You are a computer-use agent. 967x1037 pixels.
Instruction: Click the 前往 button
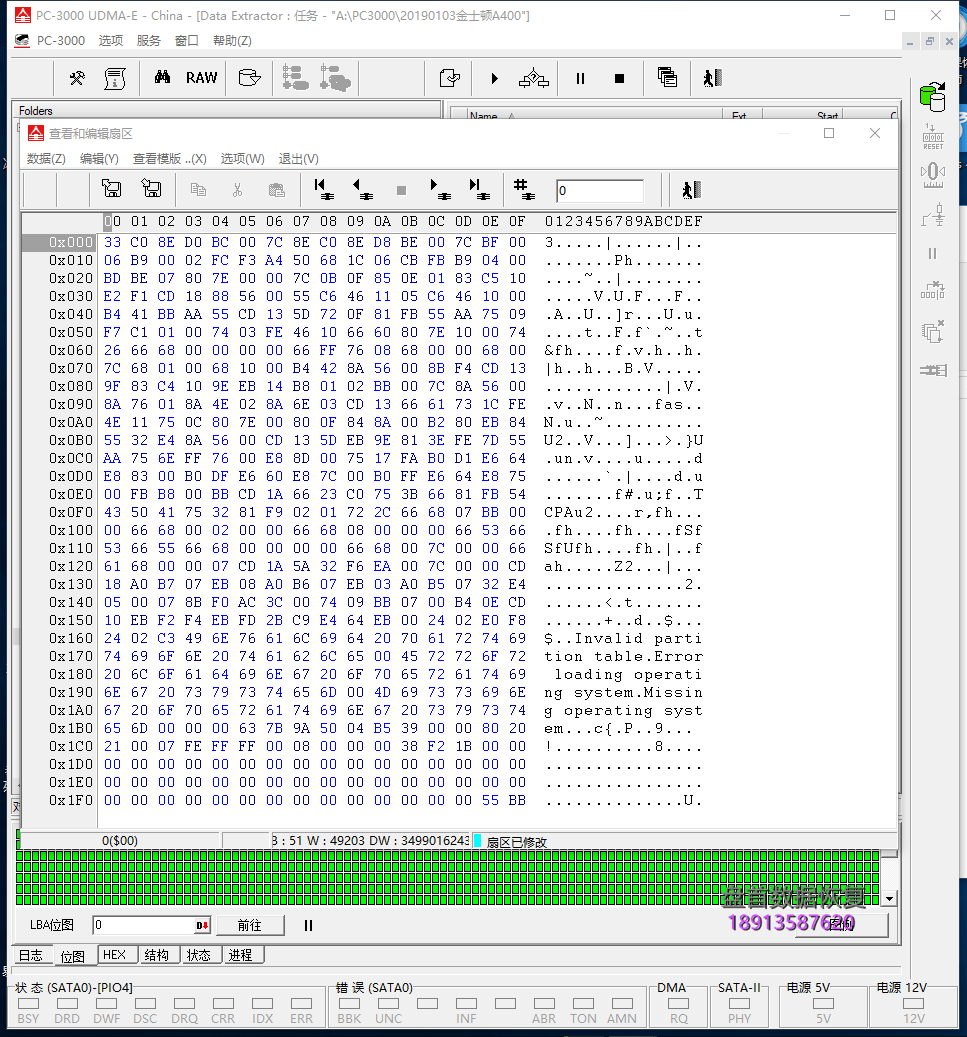[250, 925]
